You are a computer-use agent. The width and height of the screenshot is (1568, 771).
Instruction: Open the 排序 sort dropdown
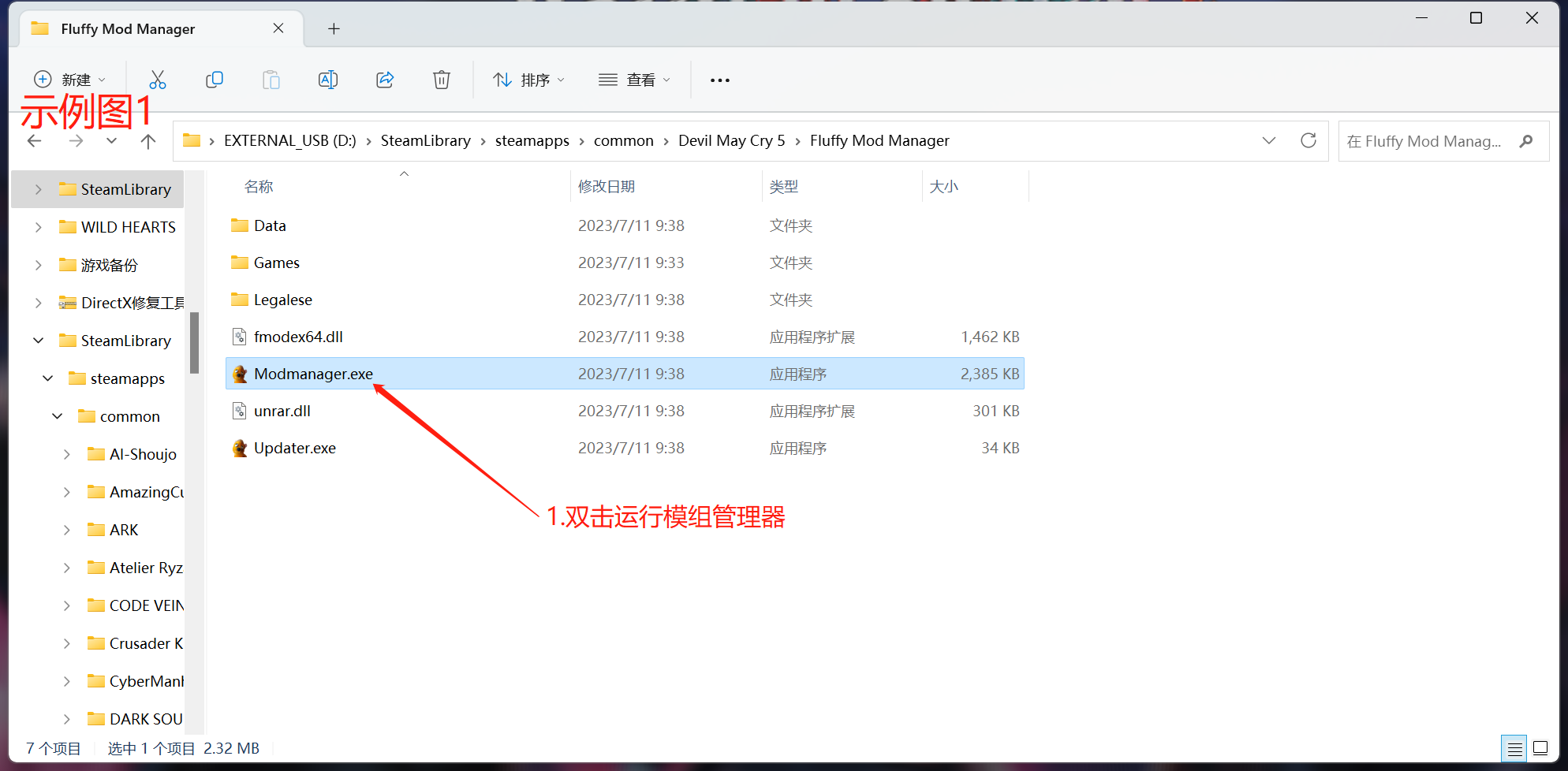click(x=528, y=80)
